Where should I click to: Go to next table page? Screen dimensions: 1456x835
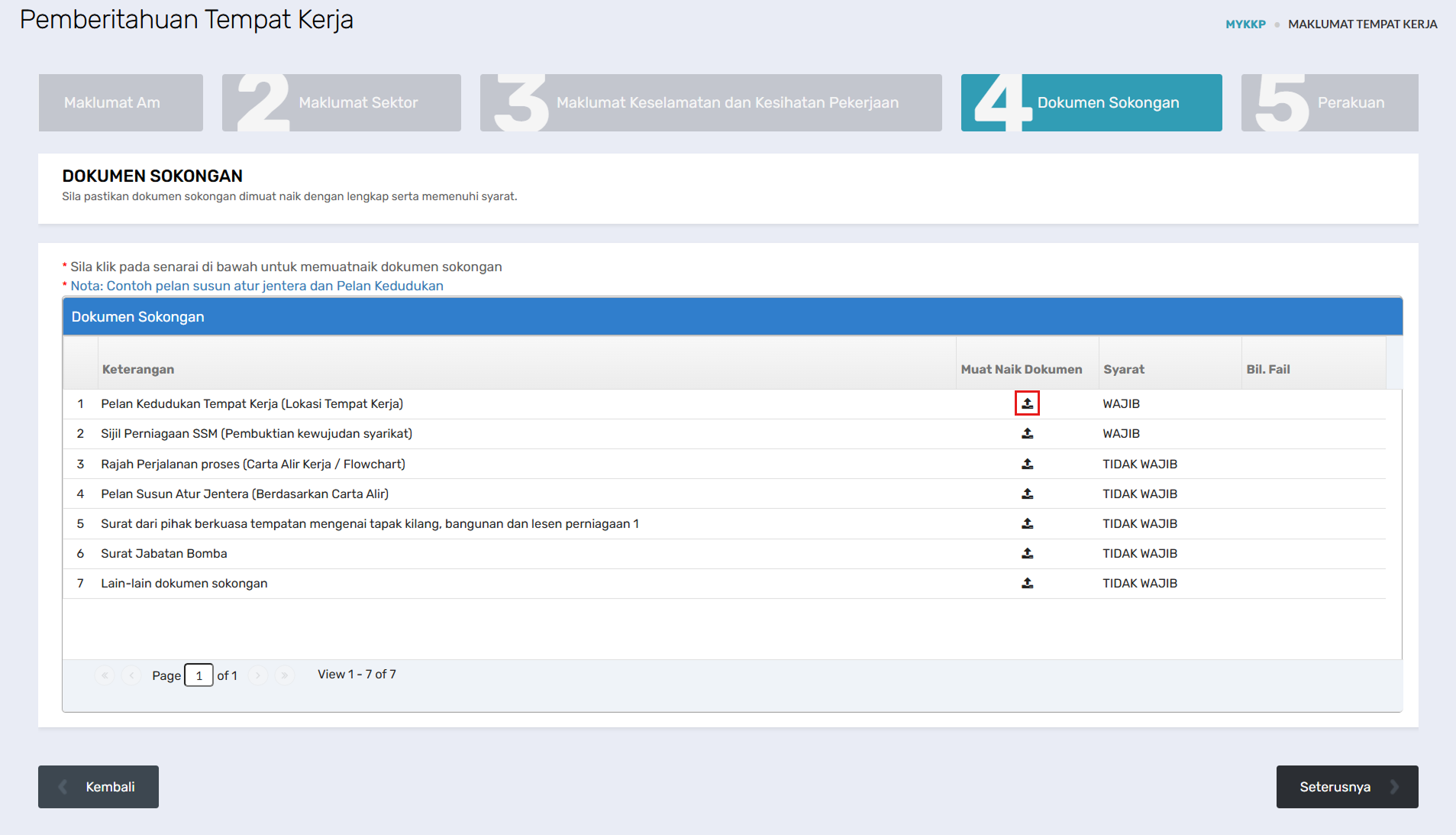tap(258, 675)
